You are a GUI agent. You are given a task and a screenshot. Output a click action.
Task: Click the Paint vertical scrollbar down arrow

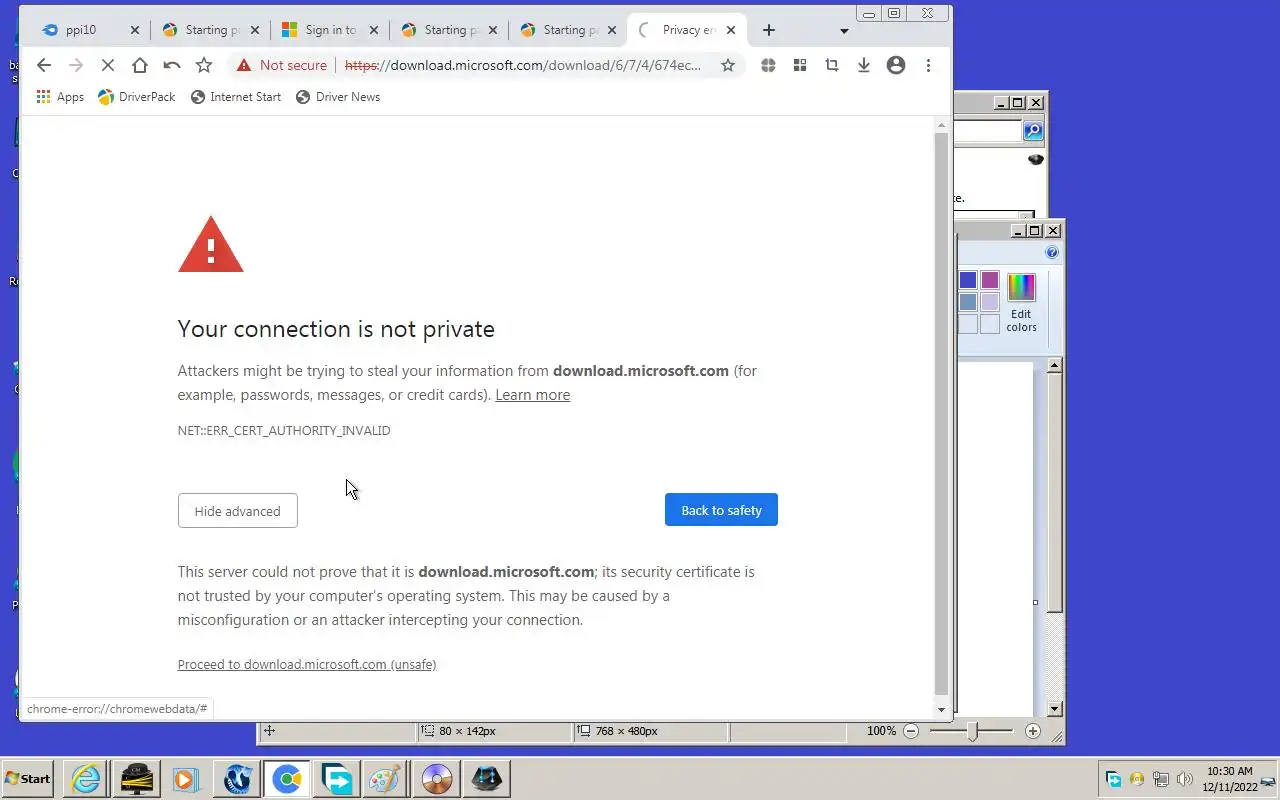click(x=1054, y=709)
